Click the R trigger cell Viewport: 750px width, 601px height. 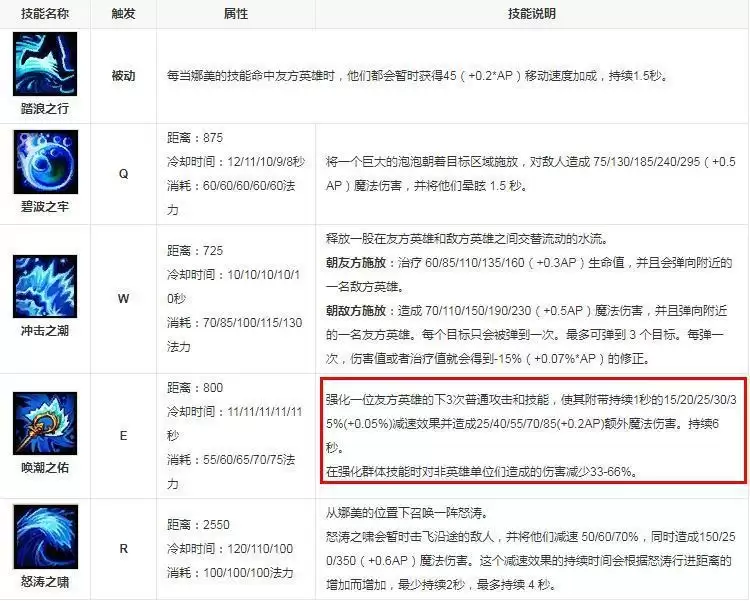(x=123, y=548)
